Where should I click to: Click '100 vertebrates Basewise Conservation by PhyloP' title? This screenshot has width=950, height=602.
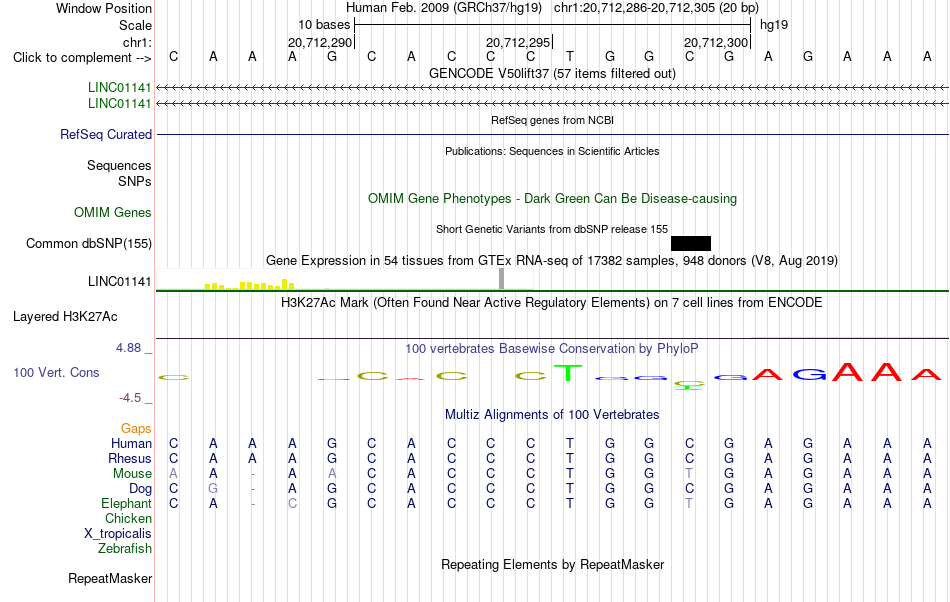point(552,348)
